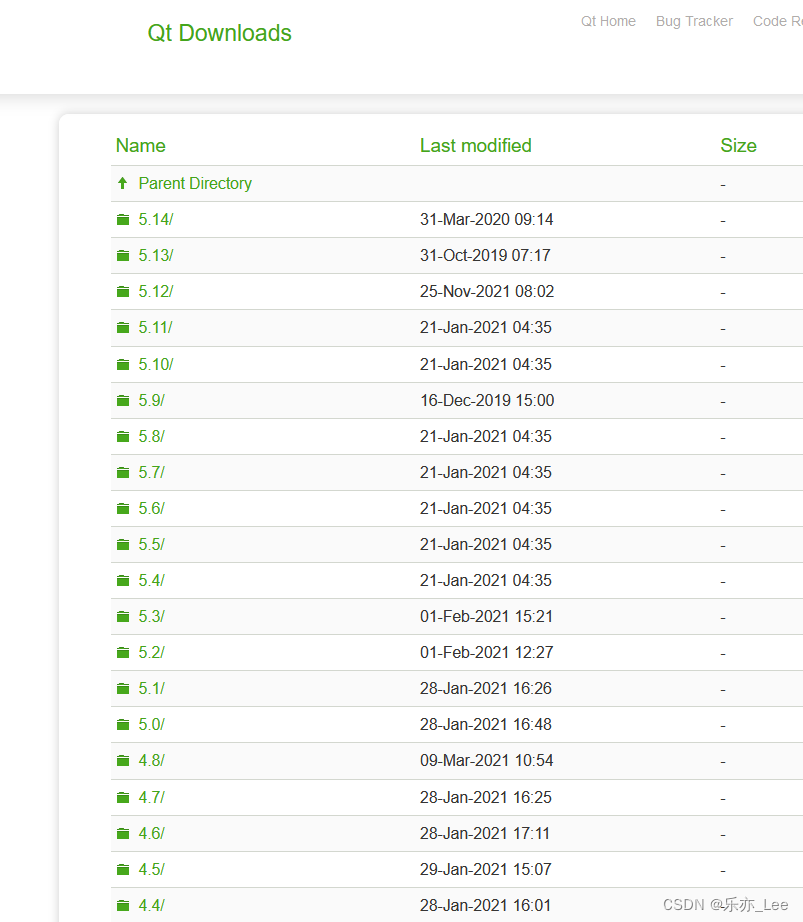Viewport: 803px width, 922px height.
Task: Click the folder icon beside 5.13/
Action: [123, 255]
